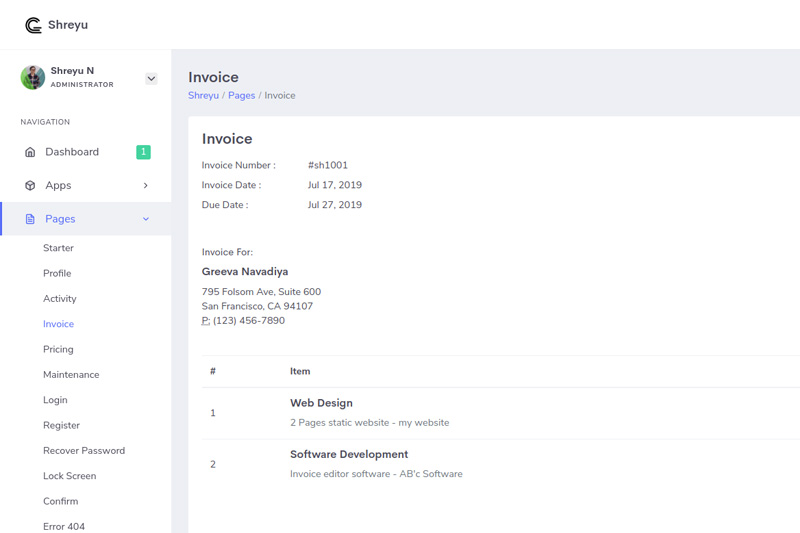Click the Apps cube icon

tap(30, 186)
